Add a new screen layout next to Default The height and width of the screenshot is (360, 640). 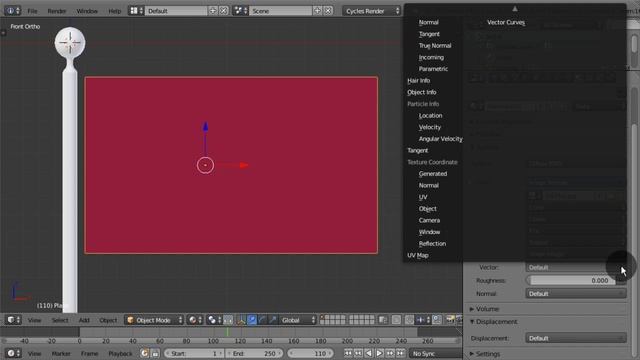tap(213, 11)
